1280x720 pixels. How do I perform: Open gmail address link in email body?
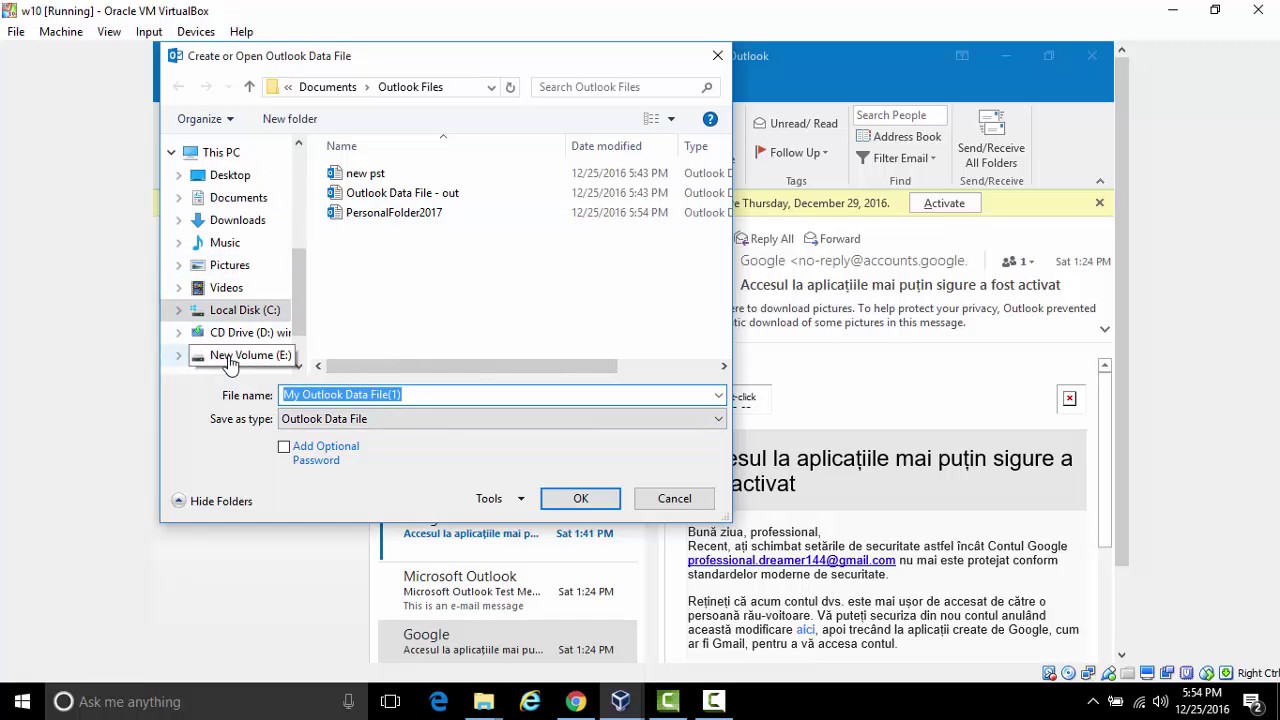791,560
